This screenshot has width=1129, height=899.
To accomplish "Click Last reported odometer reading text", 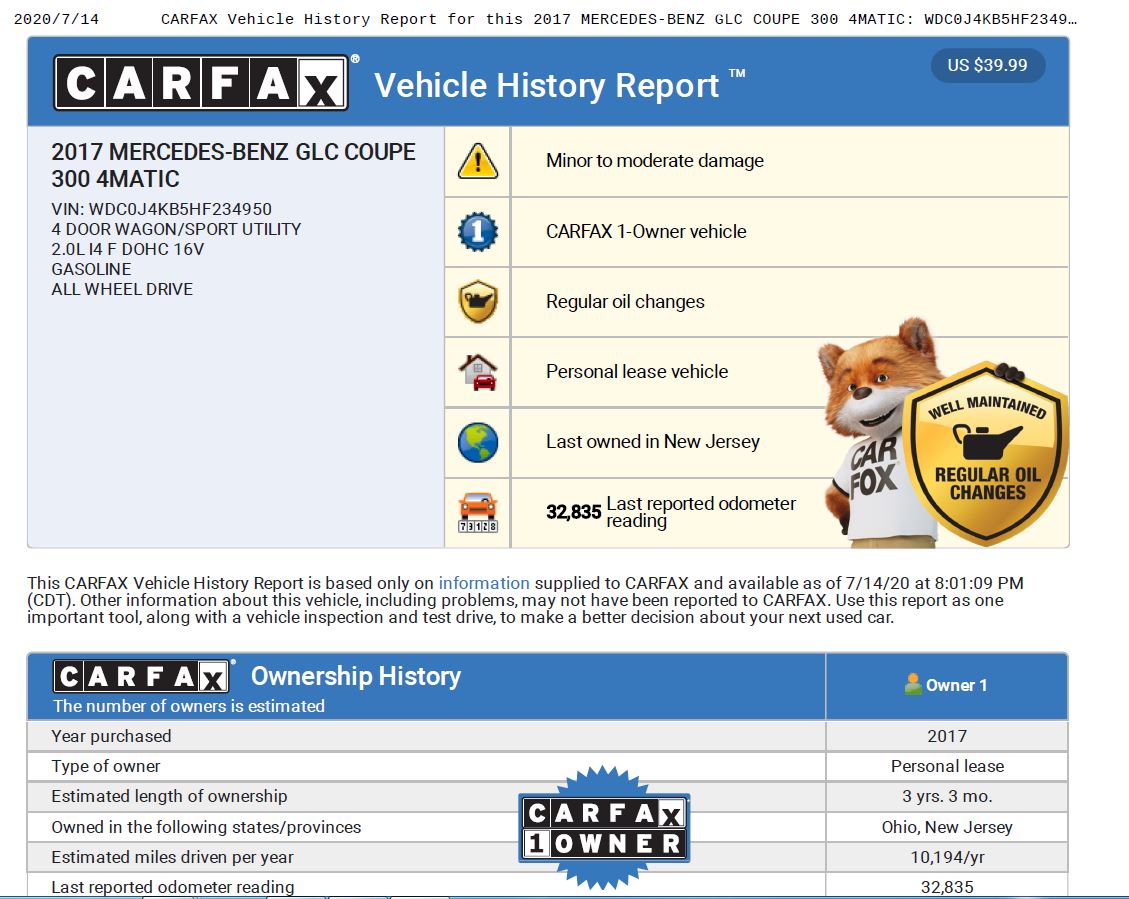I will pos(701,512).
